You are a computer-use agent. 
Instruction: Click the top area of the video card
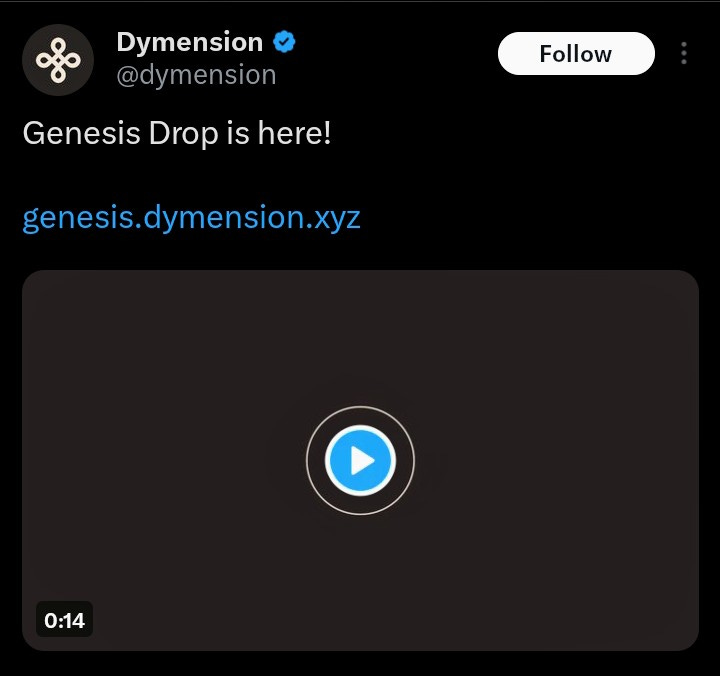tap(360, 299)
